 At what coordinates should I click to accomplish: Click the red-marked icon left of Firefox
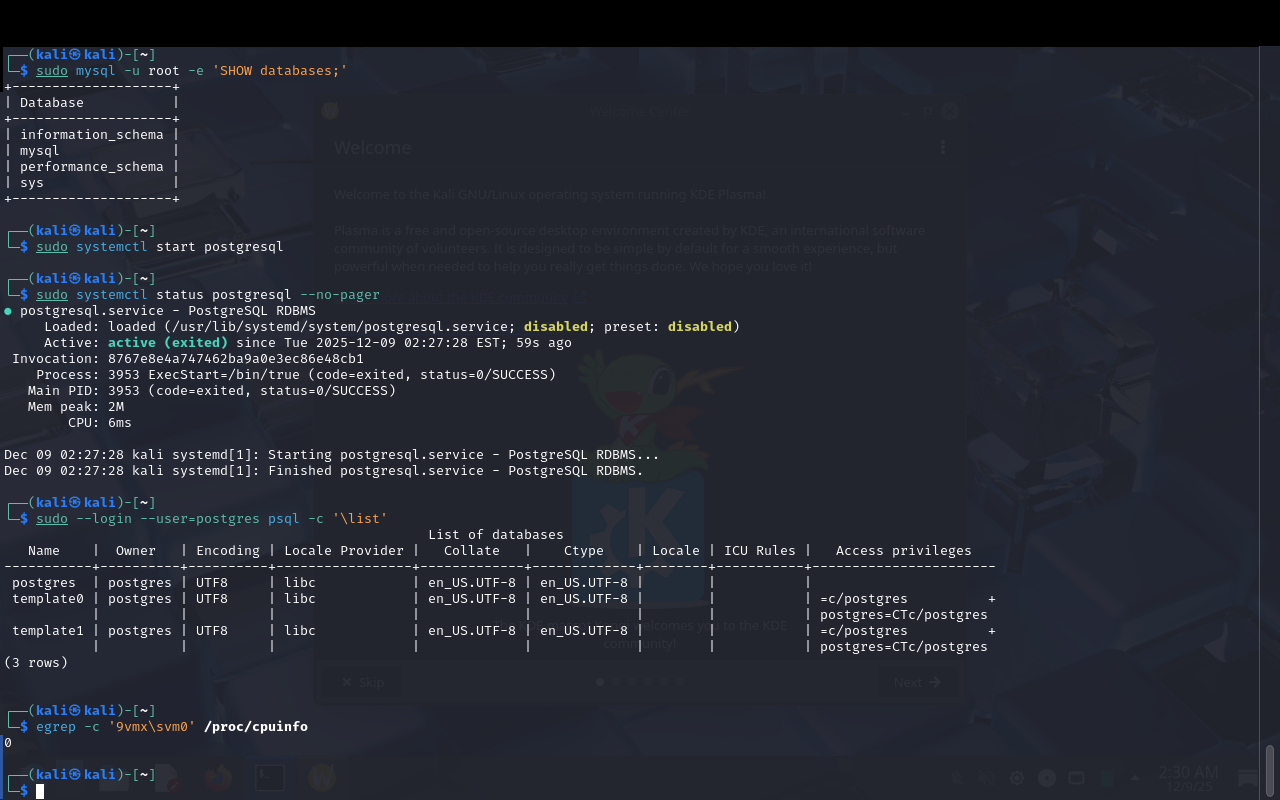click(x=167, y=778)
